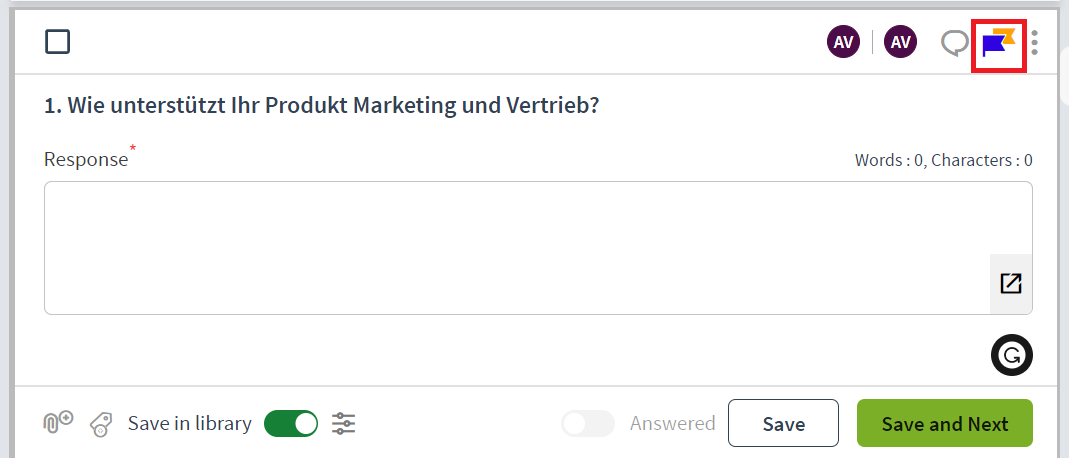Click the Answered label text
The width and height of the screenshot is (1069, 458).
point(672,423)
